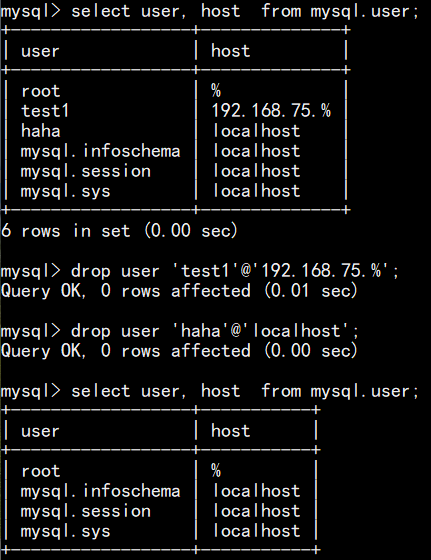This screenshot has height=560, width=431.
Task: Click the "host" column header in first table
Action: click(x=231, y=51)
